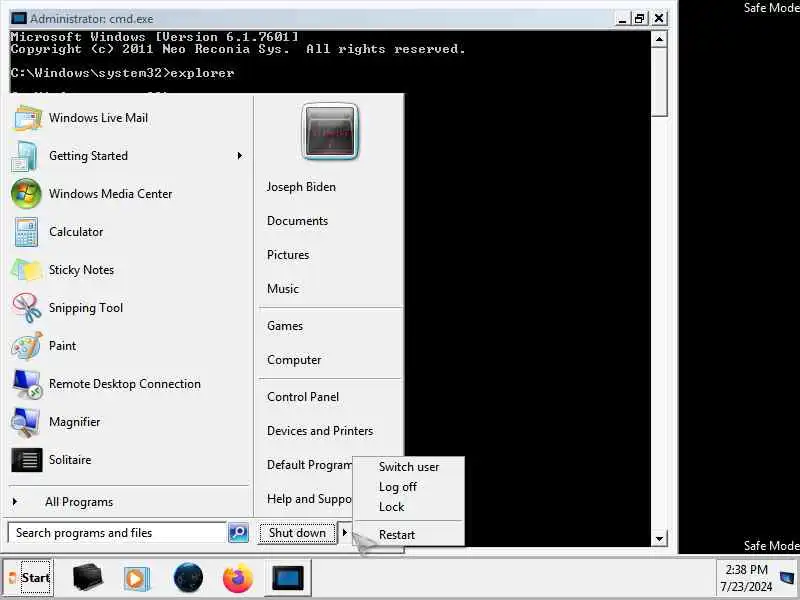Expand All Programs list

79,502
